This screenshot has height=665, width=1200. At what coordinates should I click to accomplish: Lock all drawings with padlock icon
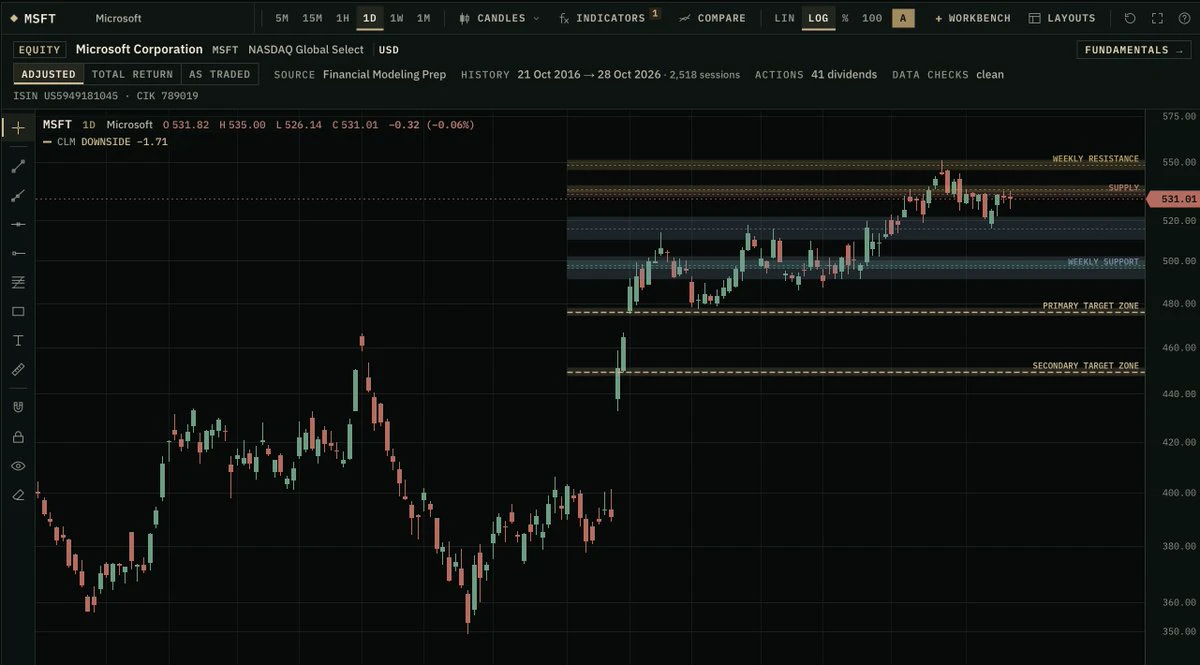coord(18,436)
